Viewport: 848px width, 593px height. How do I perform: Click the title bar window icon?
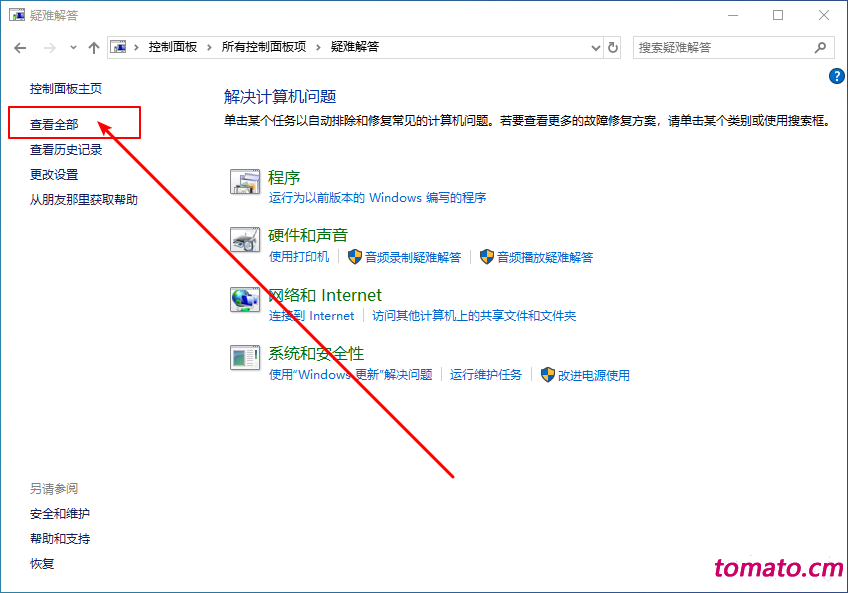pos(17,15)
